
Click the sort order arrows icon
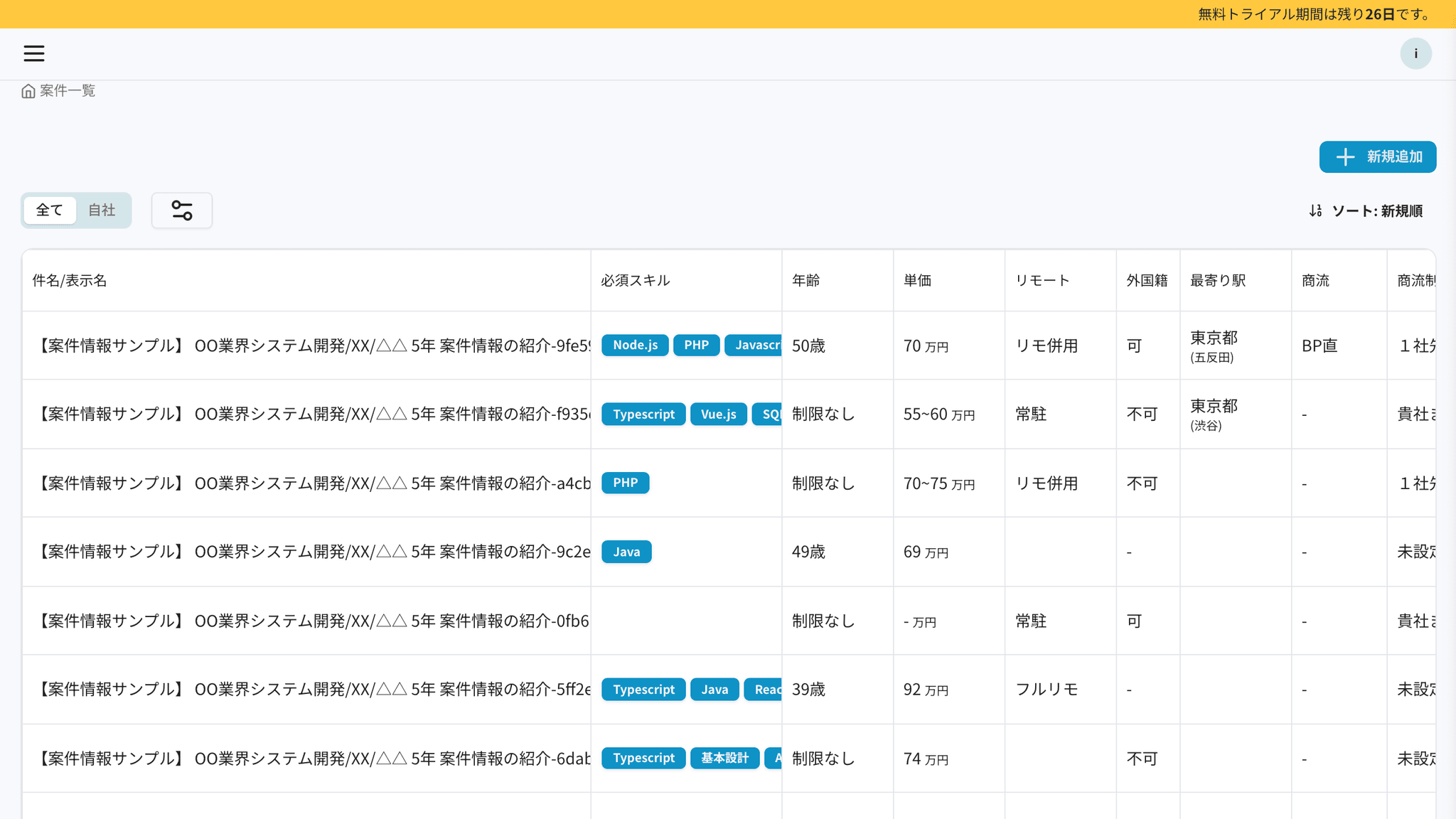1315,211
